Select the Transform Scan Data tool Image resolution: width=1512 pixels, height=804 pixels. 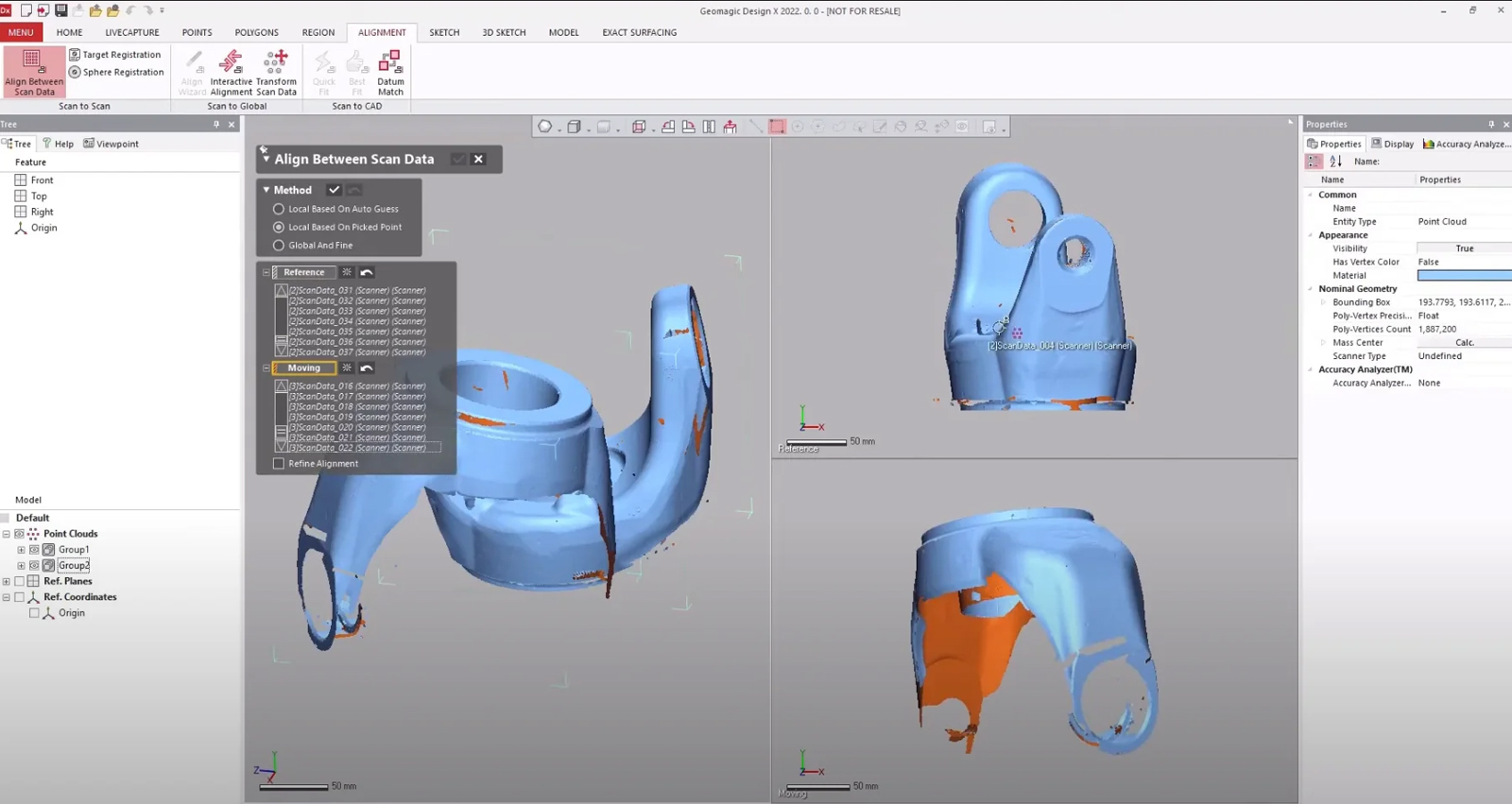[x=276, y=63]
